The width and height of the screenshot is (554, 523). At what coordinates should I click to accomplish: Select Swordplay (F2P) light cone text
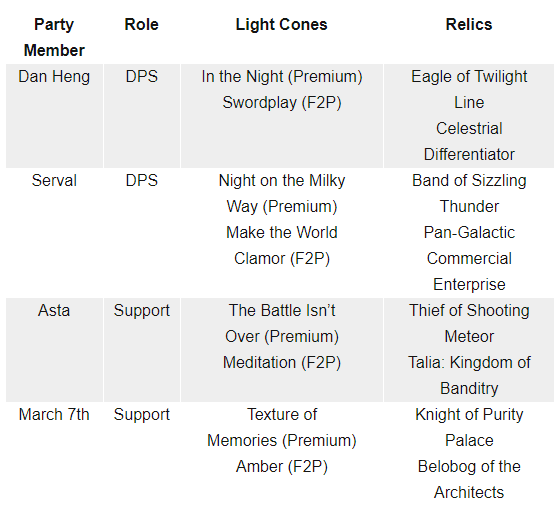pyautogui.click(x=282, y=103)
